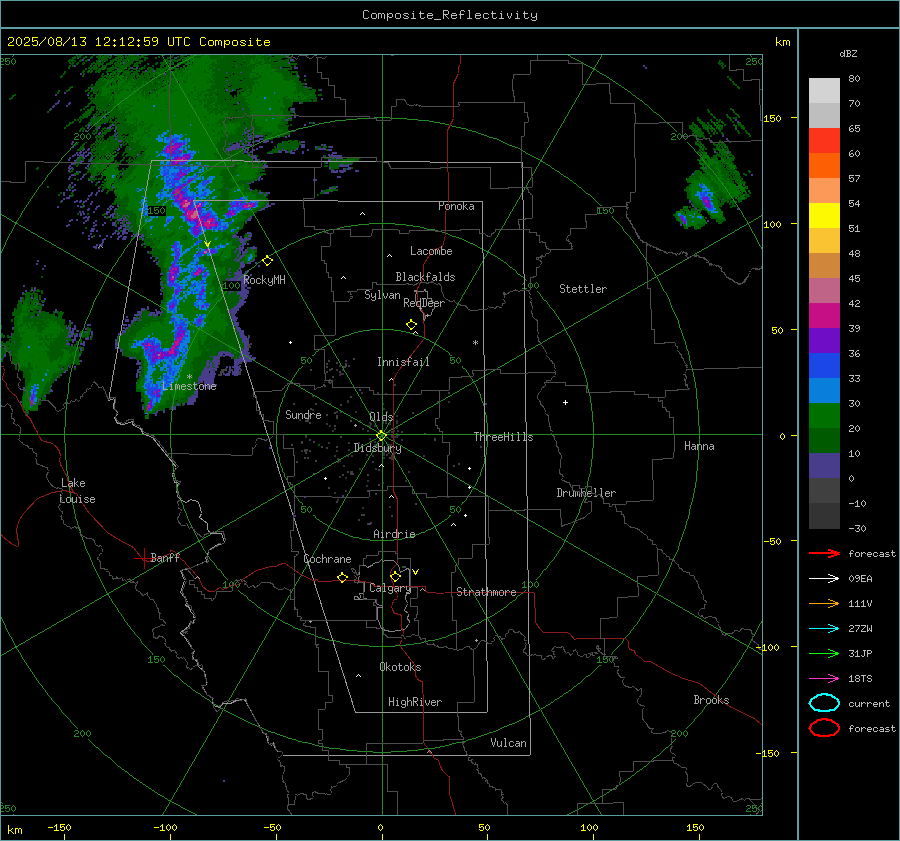Screen dimensions: 900x841
Task: Click the red forecast ellipse icon
Action: 824,728
